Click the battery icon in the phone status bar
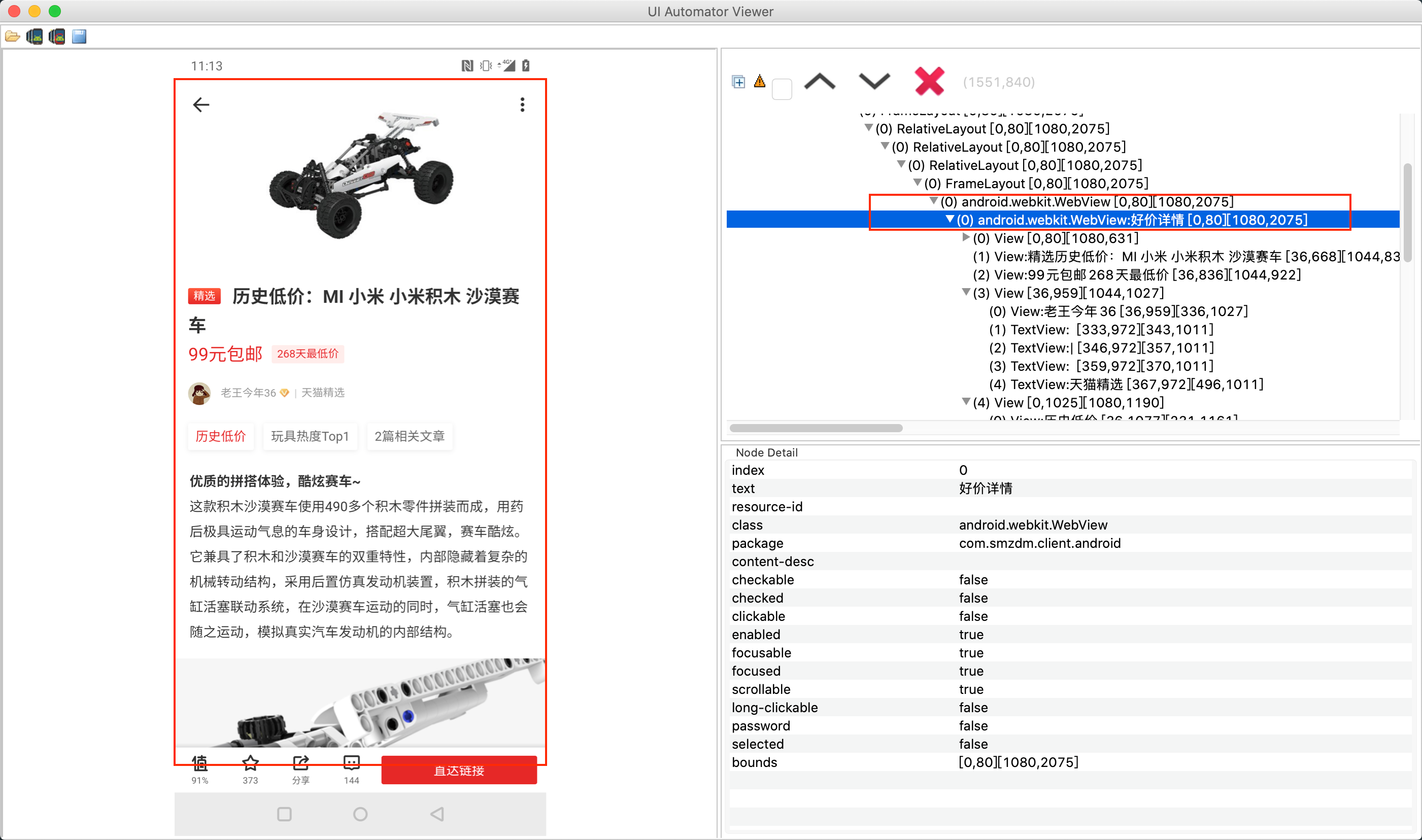 526,65
